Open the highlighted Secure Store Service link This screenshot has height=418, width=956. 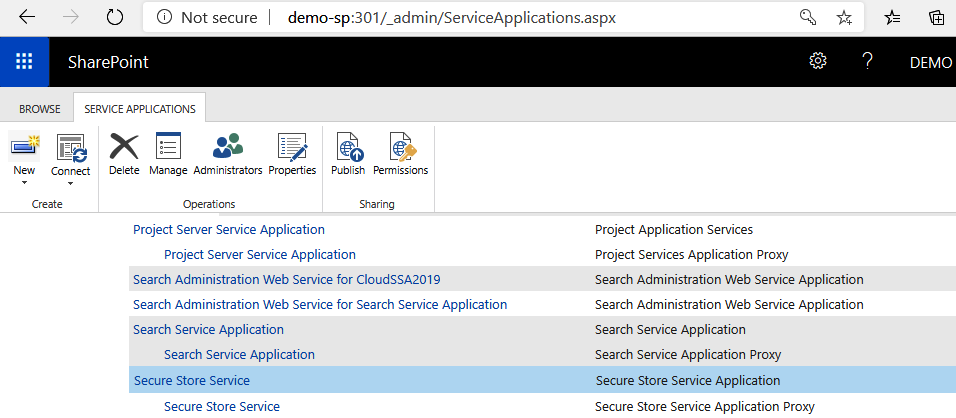click(192, 381)
